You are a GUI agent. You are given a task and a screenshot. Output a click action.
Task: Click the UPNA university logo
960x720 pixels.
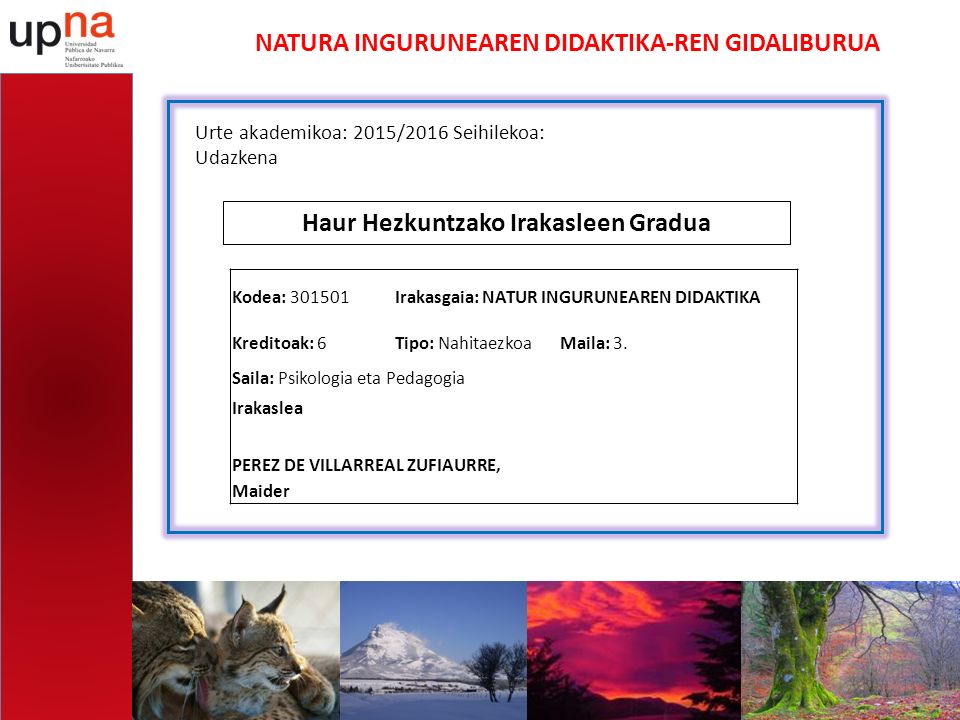pos(66,39)
